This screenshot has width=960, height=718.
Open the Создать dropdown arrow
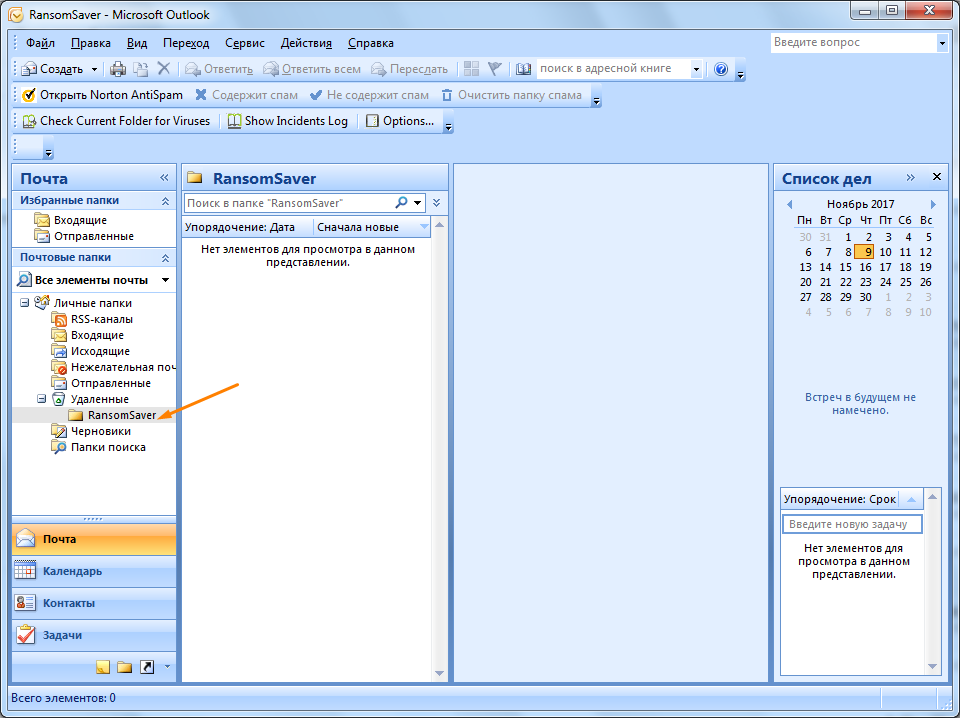tap(94, 69)
